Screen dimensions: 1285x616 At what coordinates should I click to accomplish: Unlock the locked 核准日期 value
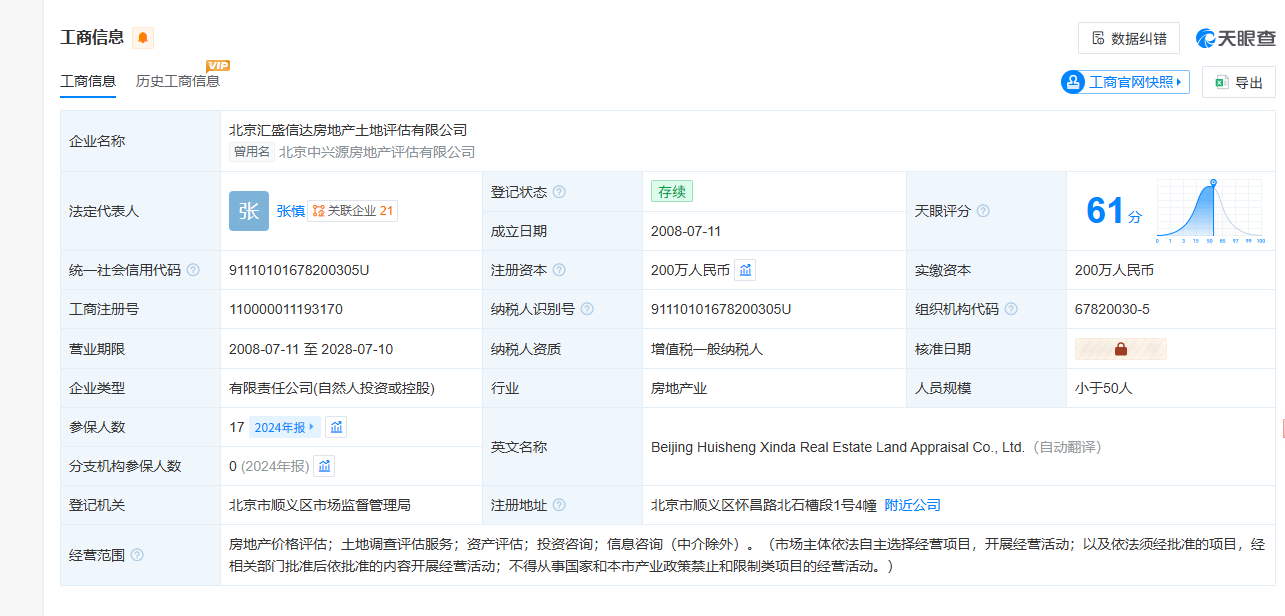[1121, 349]
